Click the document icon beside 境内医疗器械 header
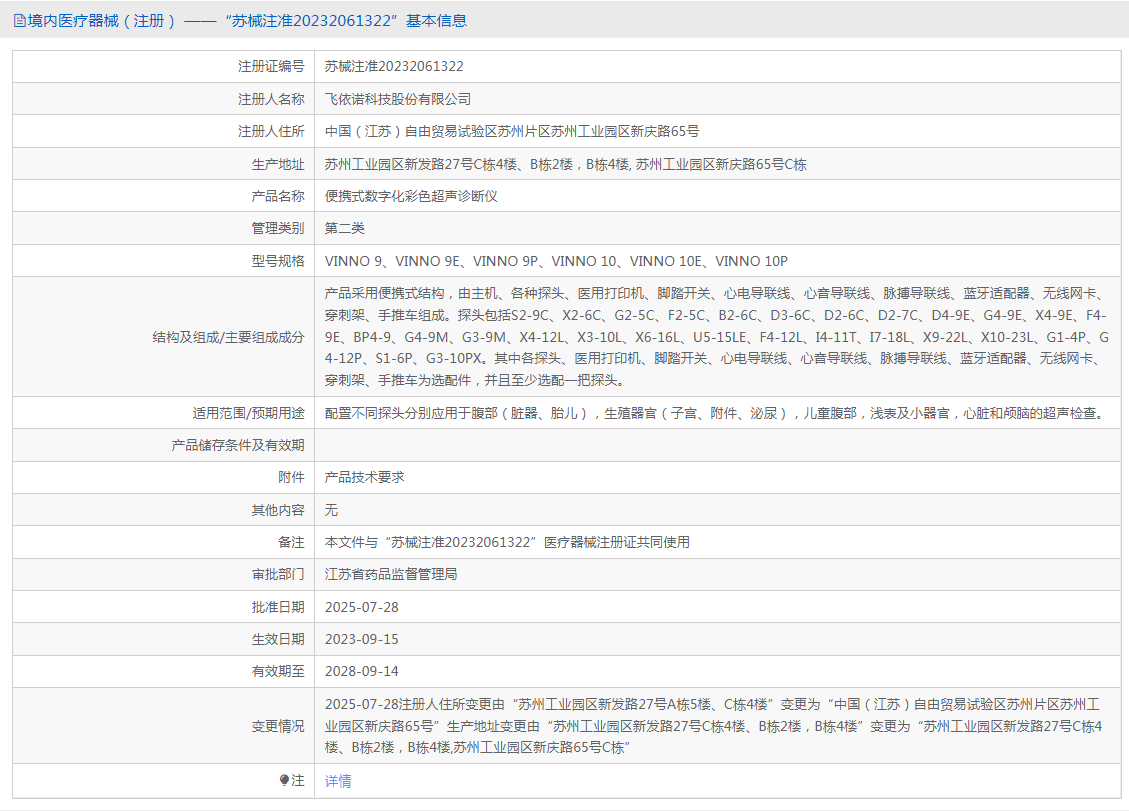This screenshot has width=1129, height=811. (19, 21)
